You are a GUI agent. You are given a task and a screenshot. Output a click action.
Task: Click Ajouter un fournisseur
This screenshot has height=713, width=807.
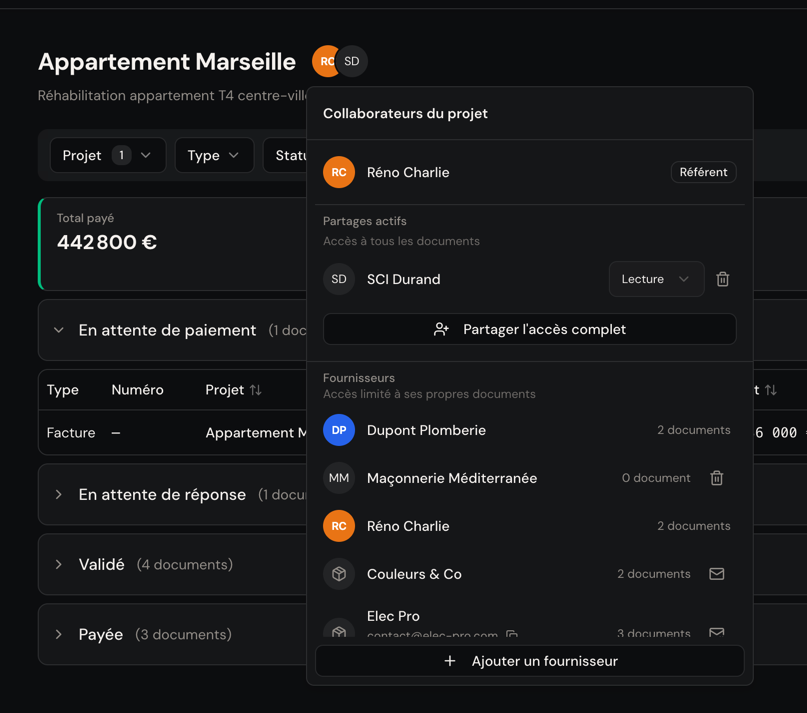pos(529,661)
